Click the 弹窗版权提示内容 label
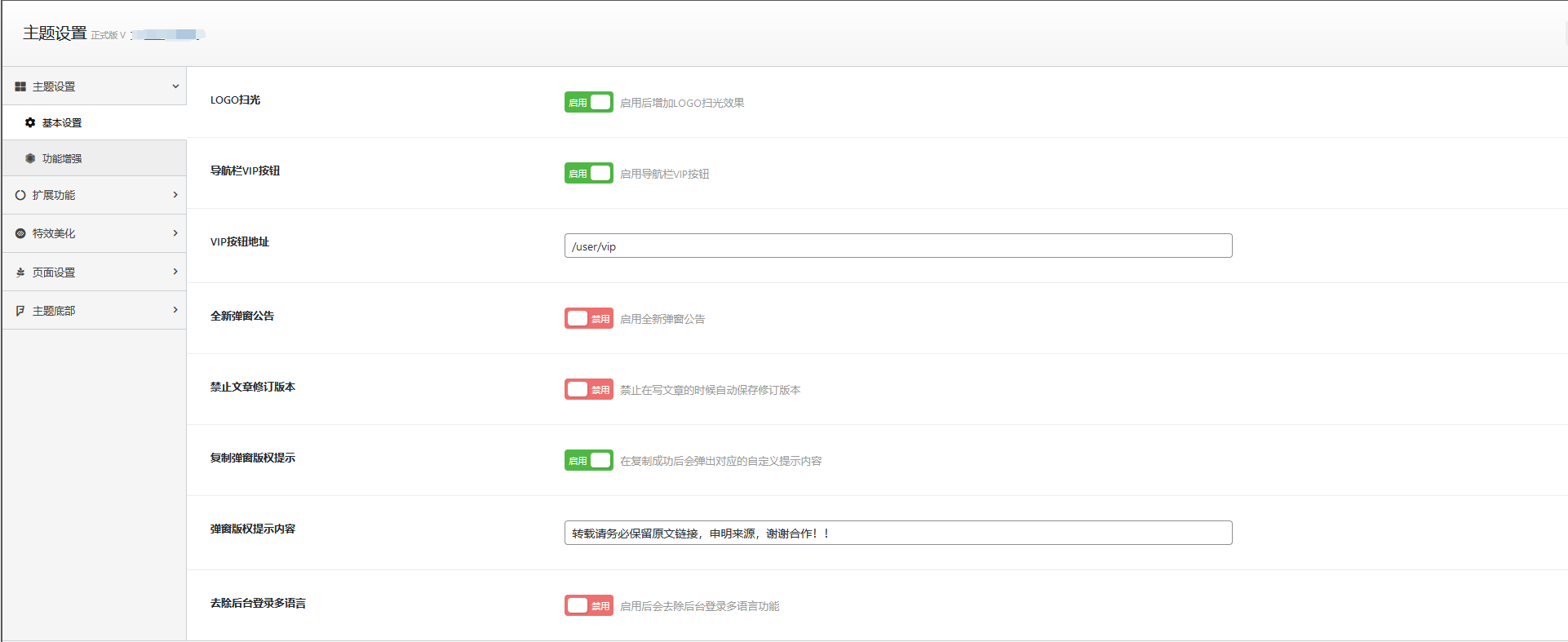Image resolution: width=1568 pixels, height=642 pixels. coord(253,529)
